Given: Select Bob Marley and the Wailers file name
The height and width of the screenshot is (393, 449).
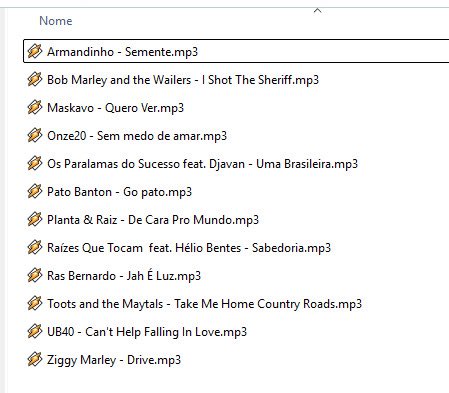Looking at the screenshot, I should [183, 80].
